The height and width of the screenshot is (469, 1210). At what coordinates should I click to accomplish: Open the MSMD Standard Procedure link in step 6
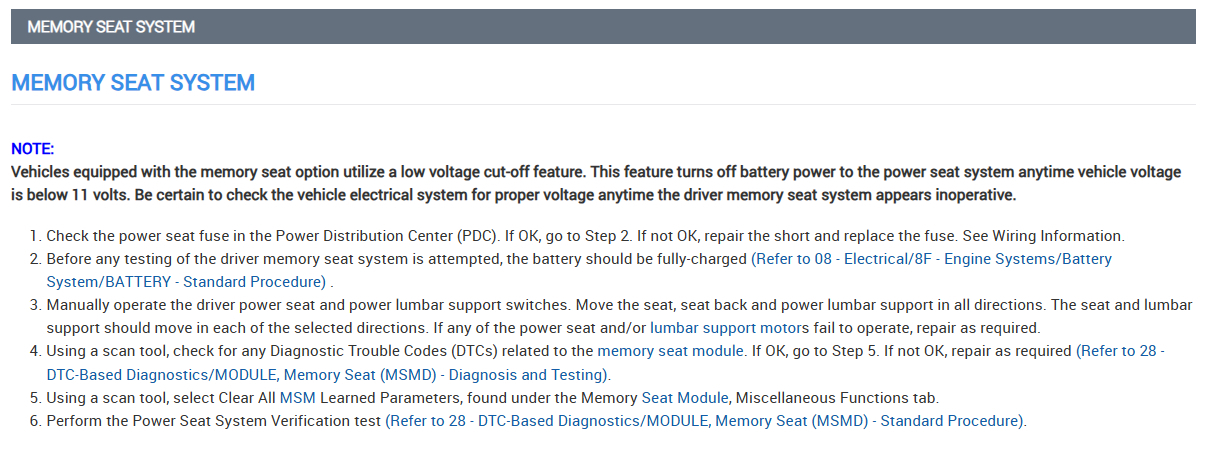704,421
